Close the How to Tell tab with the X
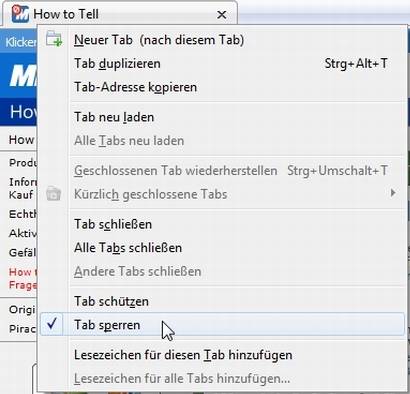This screenshot has height=394, width=410. (222, 14)
